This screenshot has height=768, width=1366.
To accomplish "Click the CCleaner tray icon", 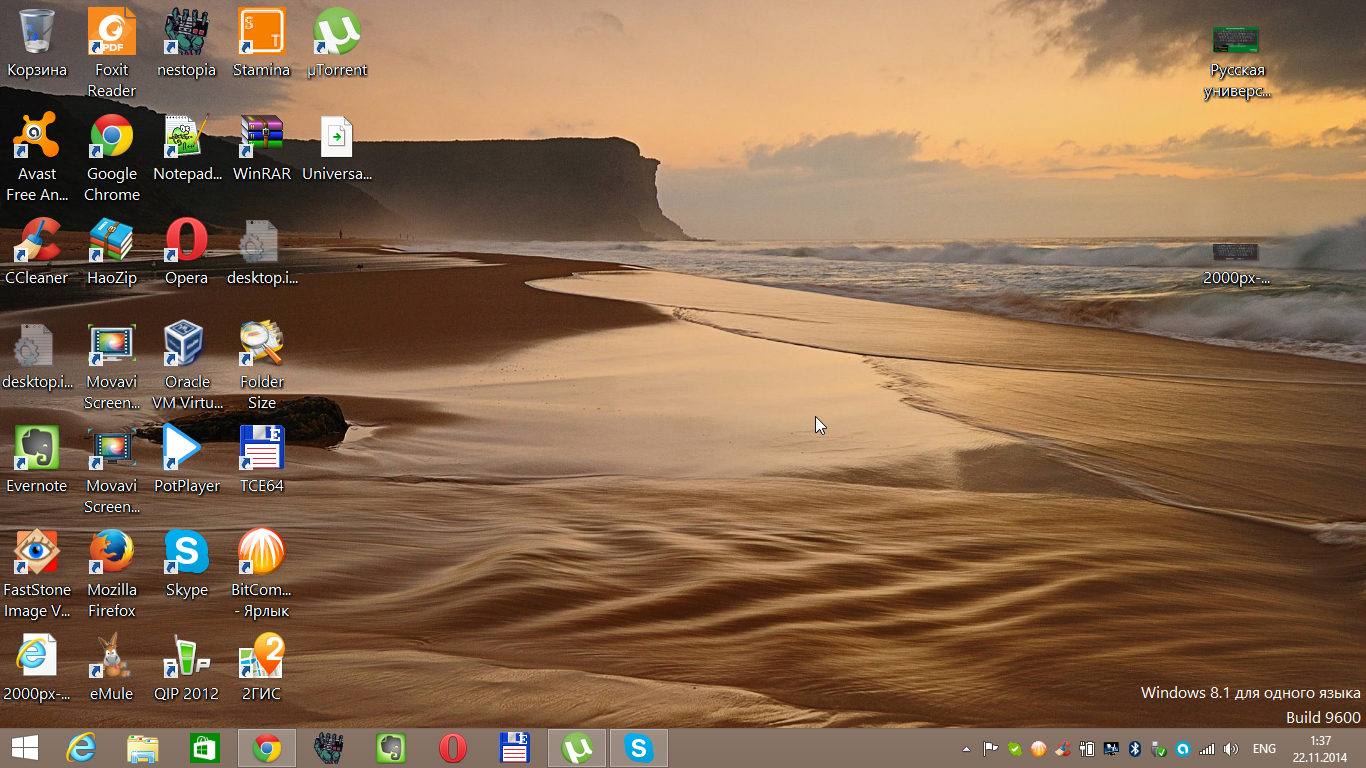I will coord(1063,749).
